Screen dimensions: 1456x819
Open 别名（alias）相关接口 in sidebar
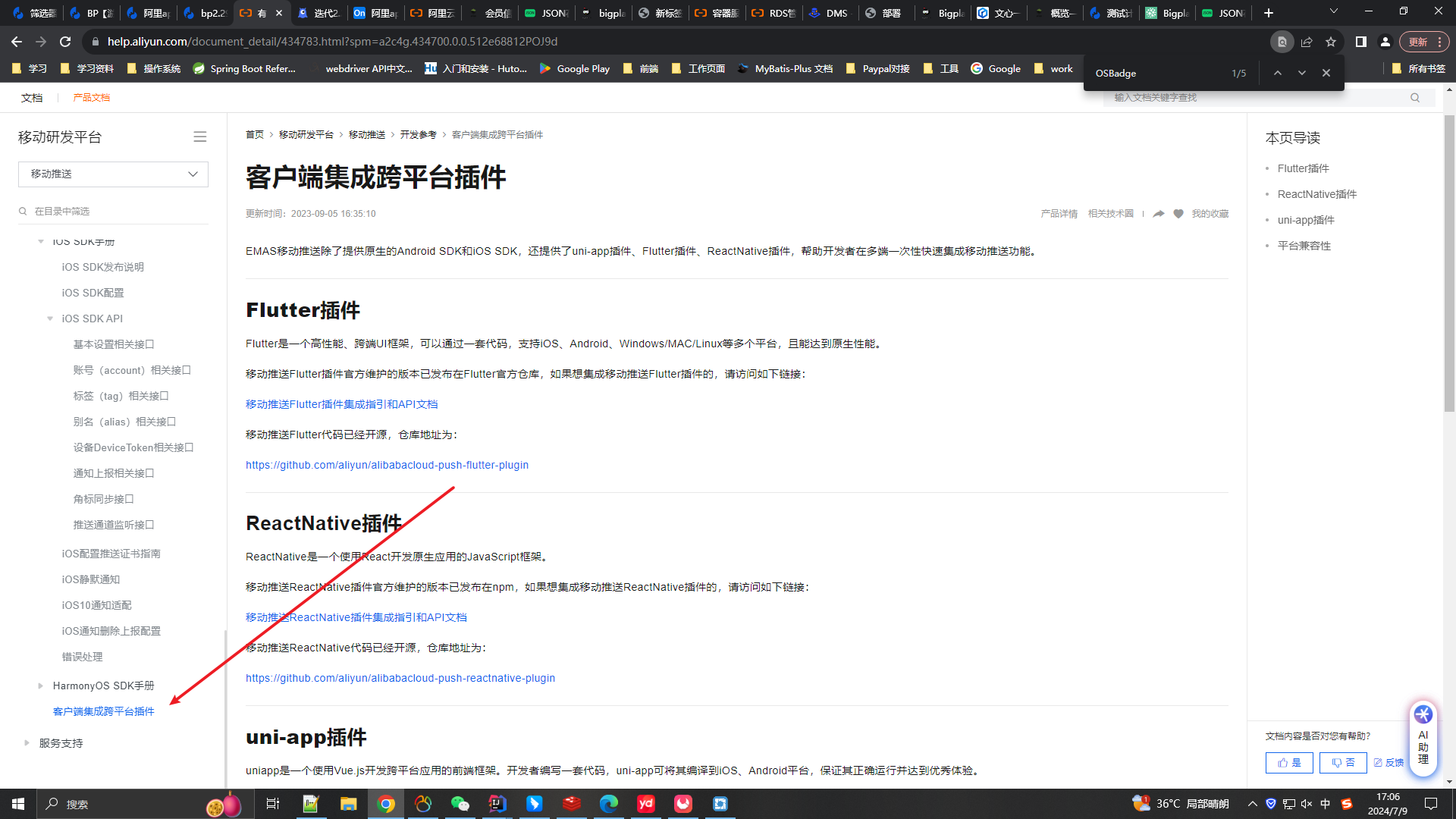[x=124, y=422]
